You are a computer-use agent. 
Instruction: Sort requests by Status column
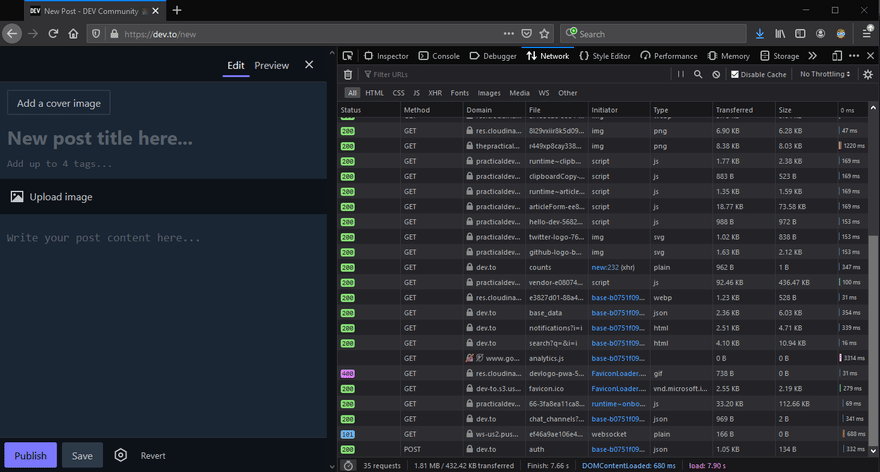(369, 110)
